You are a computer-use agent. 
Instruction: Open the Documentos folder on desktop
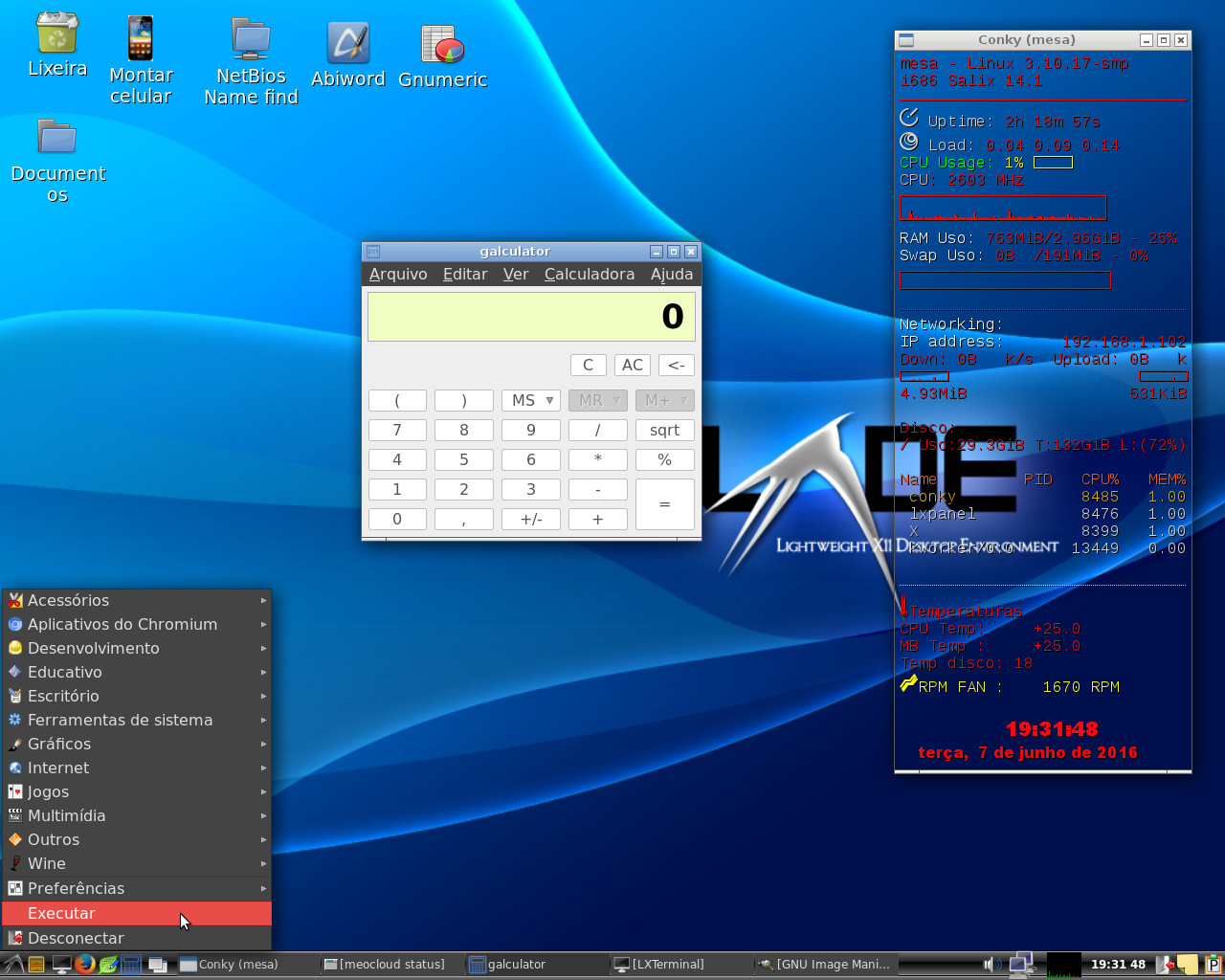tap(56, 135)
